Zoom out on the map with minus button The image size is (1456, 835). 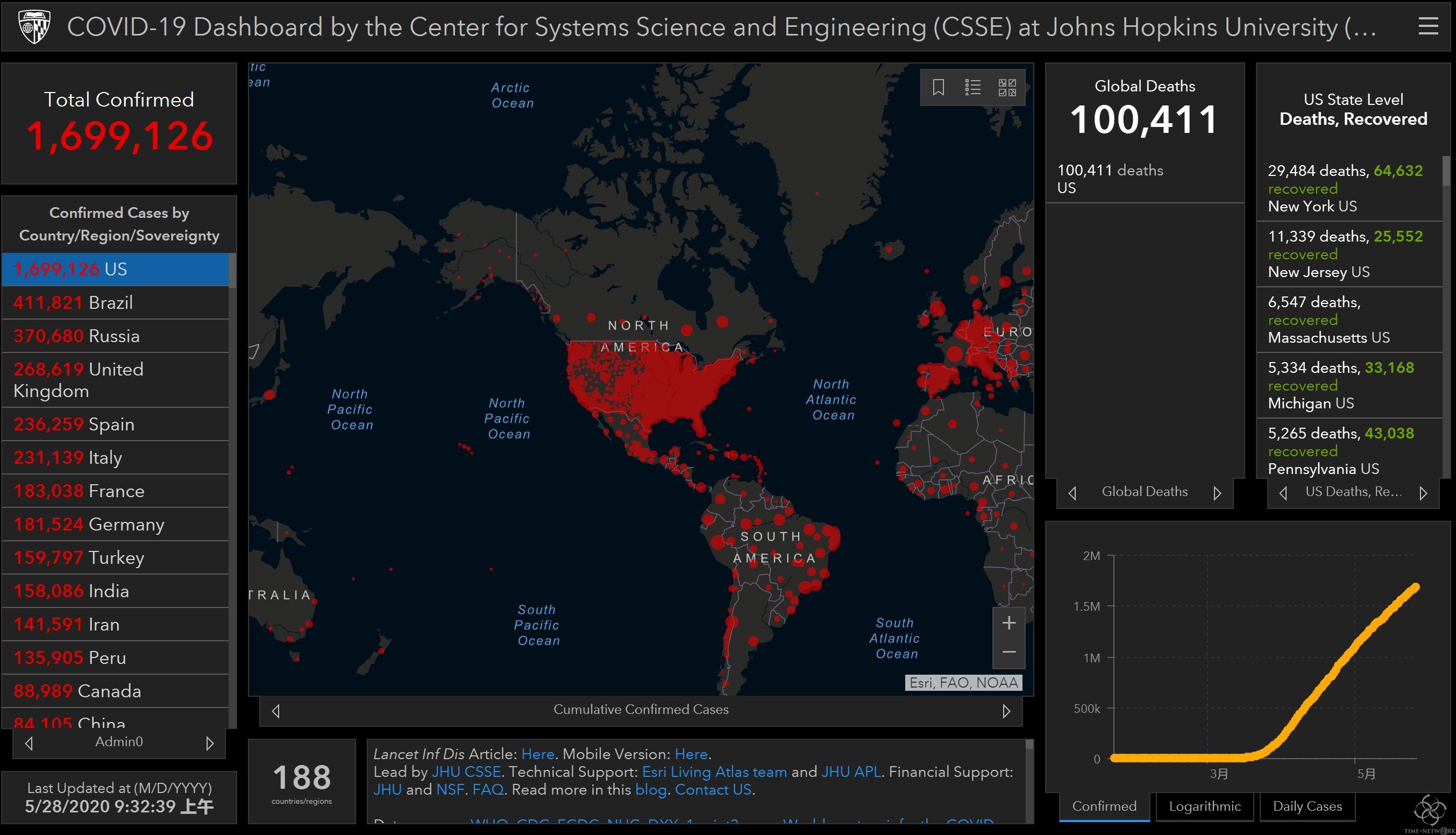click(1009, 653)
